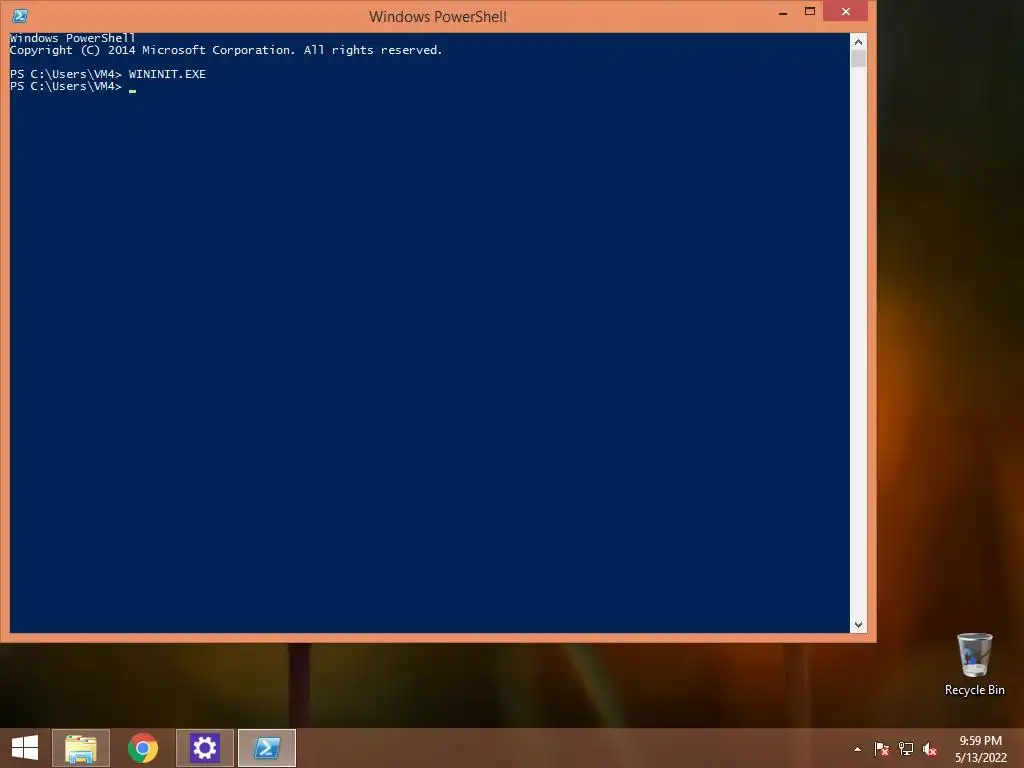Click the scrollbar down arrow in PowerShell

[858, 625]
